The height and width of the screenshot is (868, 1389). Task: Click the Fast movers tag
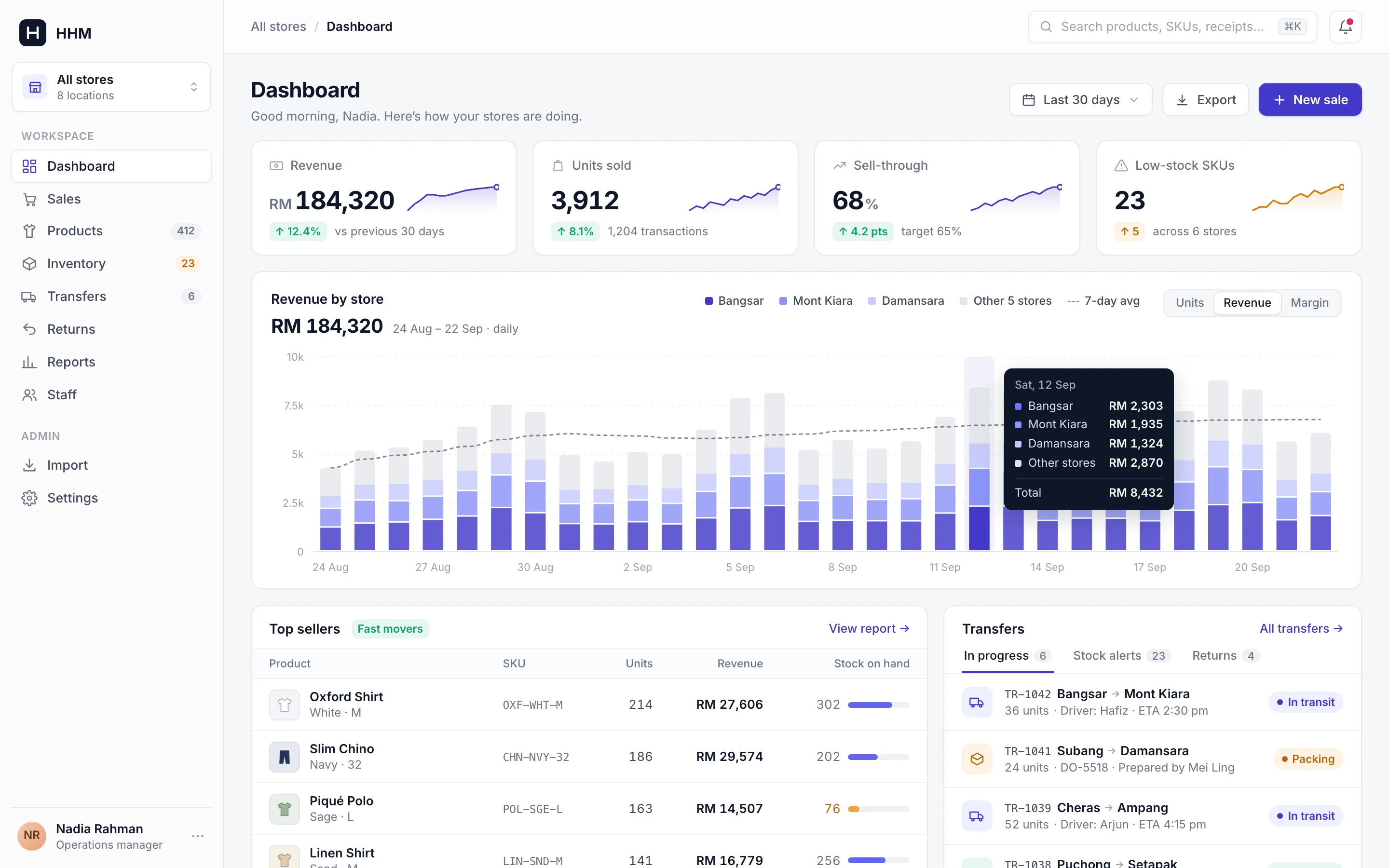click(x=390, y=629)
